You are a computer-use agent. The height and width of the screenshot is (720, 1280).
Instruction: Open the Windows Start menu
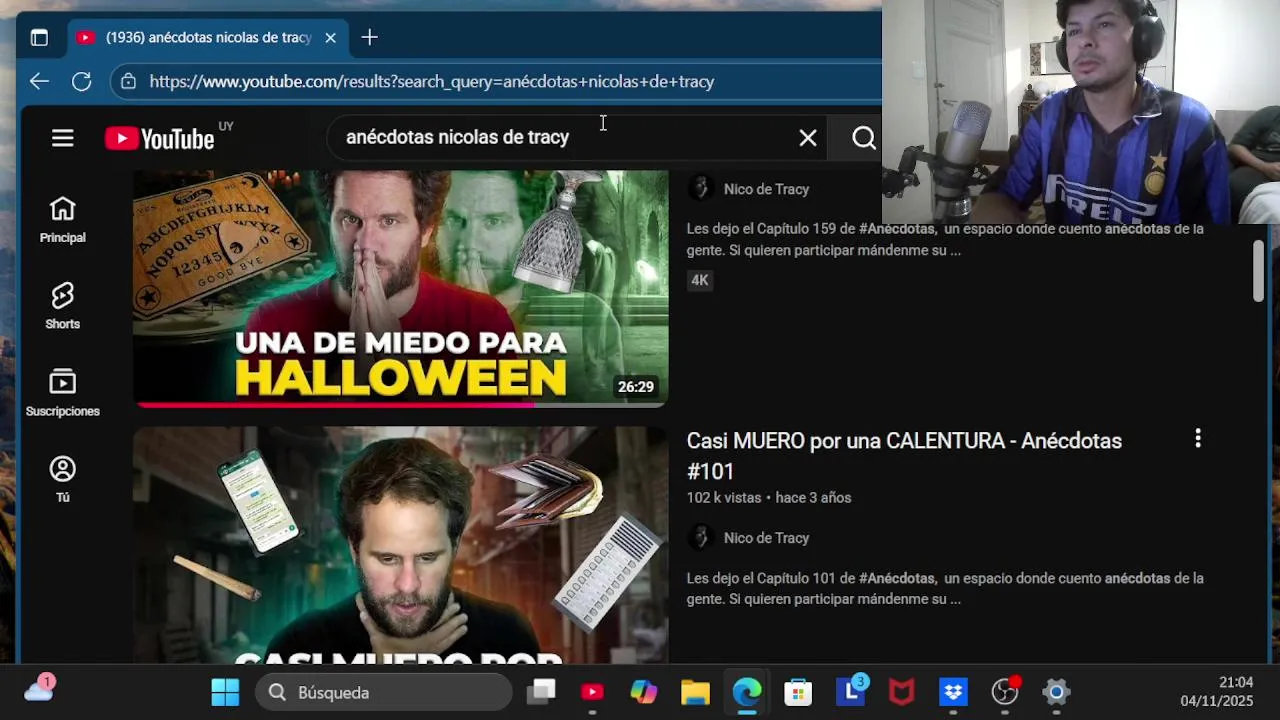click(225, 692)
